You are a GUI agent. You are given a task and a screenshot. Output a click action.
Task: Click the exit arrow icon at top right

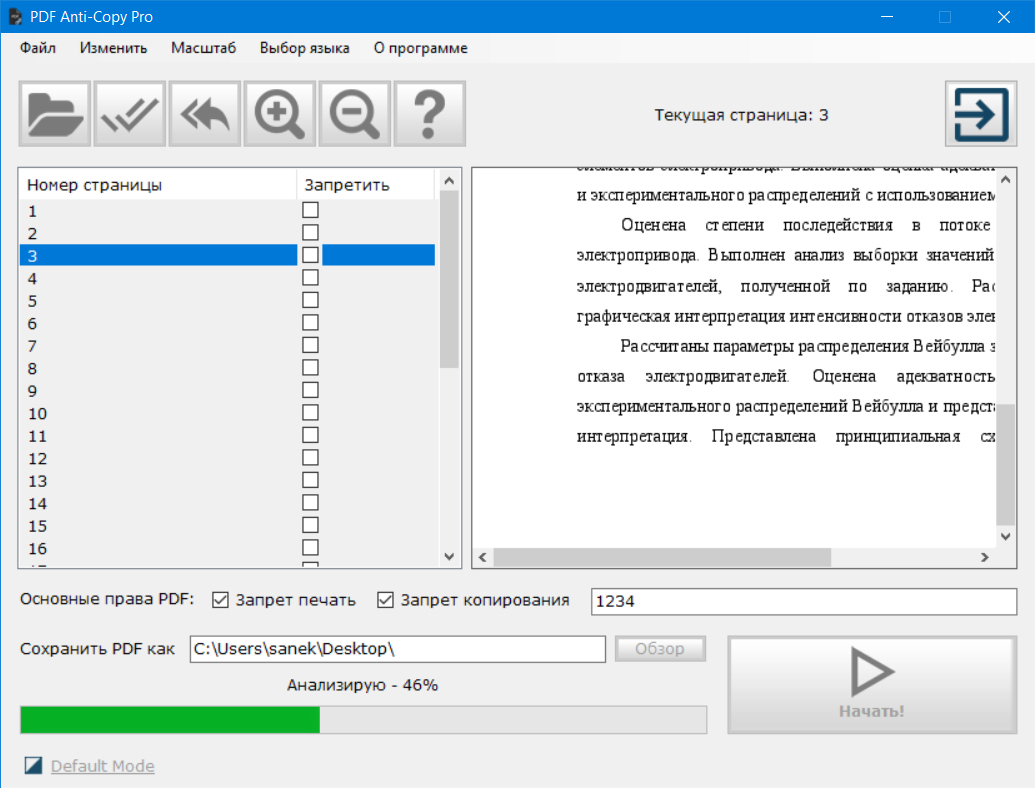click(974, 115)
